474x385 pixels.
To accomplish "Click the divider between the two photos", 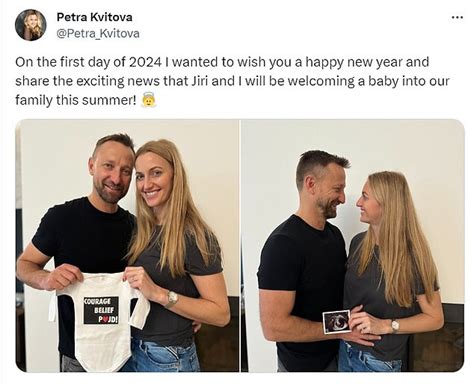I will point(240,245).
